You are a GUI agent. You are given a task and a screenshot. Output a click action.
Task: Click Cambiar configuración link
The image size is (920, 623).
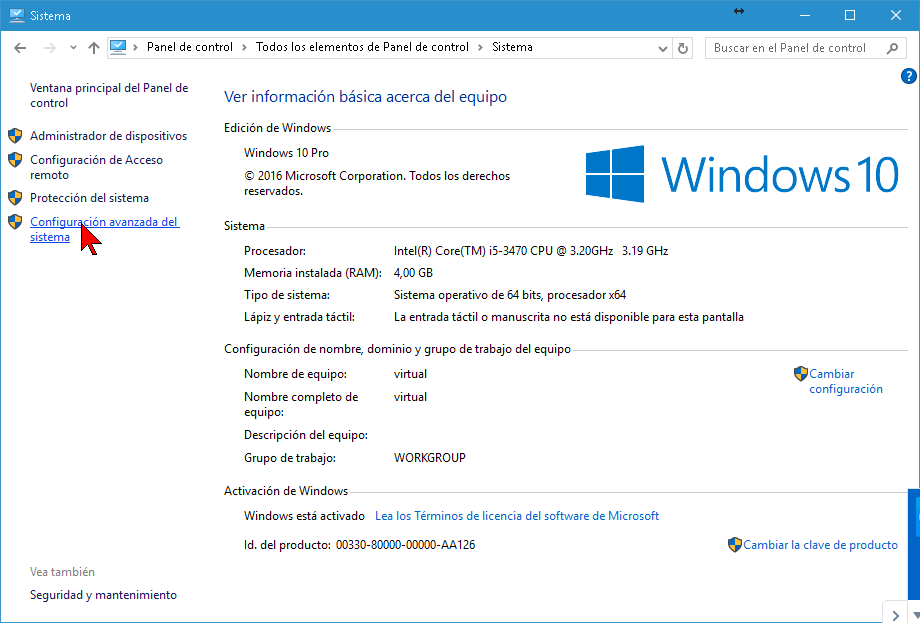845,381
